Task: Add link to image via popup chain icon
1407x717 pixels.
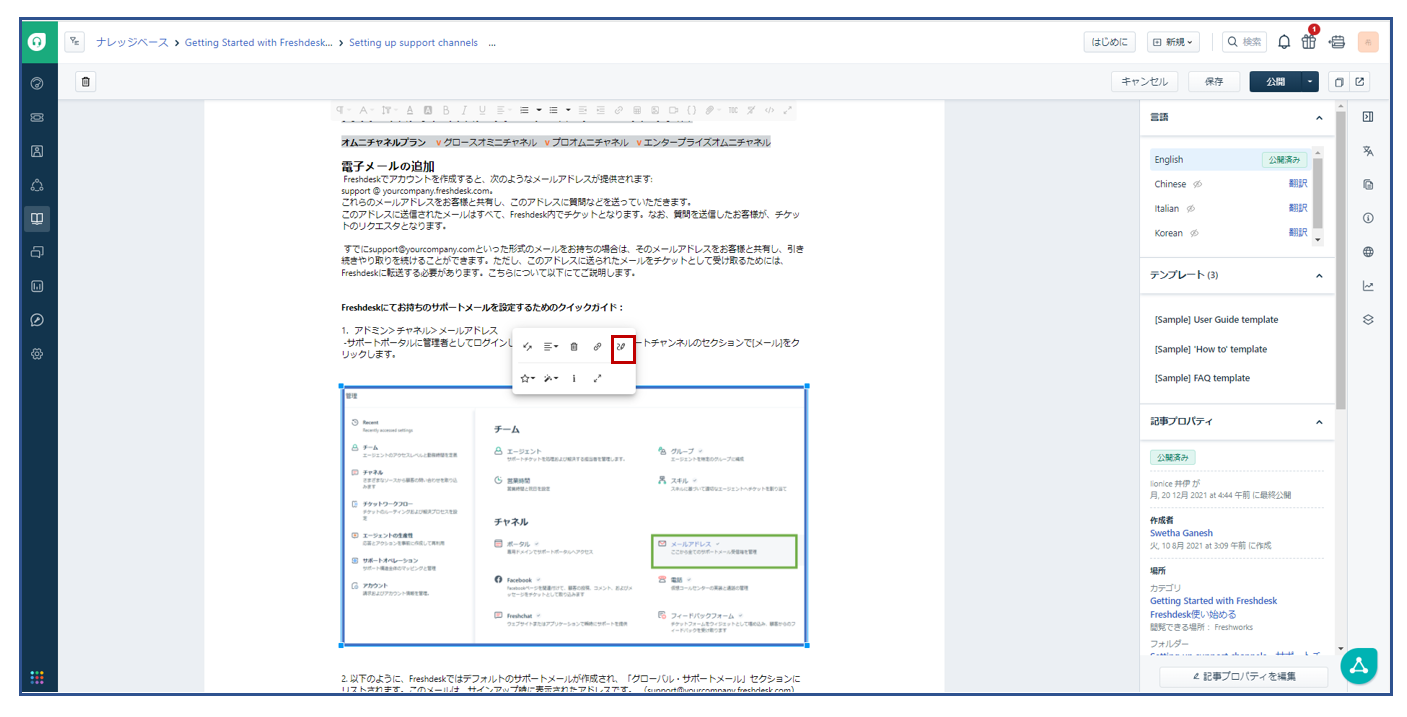Action: [597, 347]
